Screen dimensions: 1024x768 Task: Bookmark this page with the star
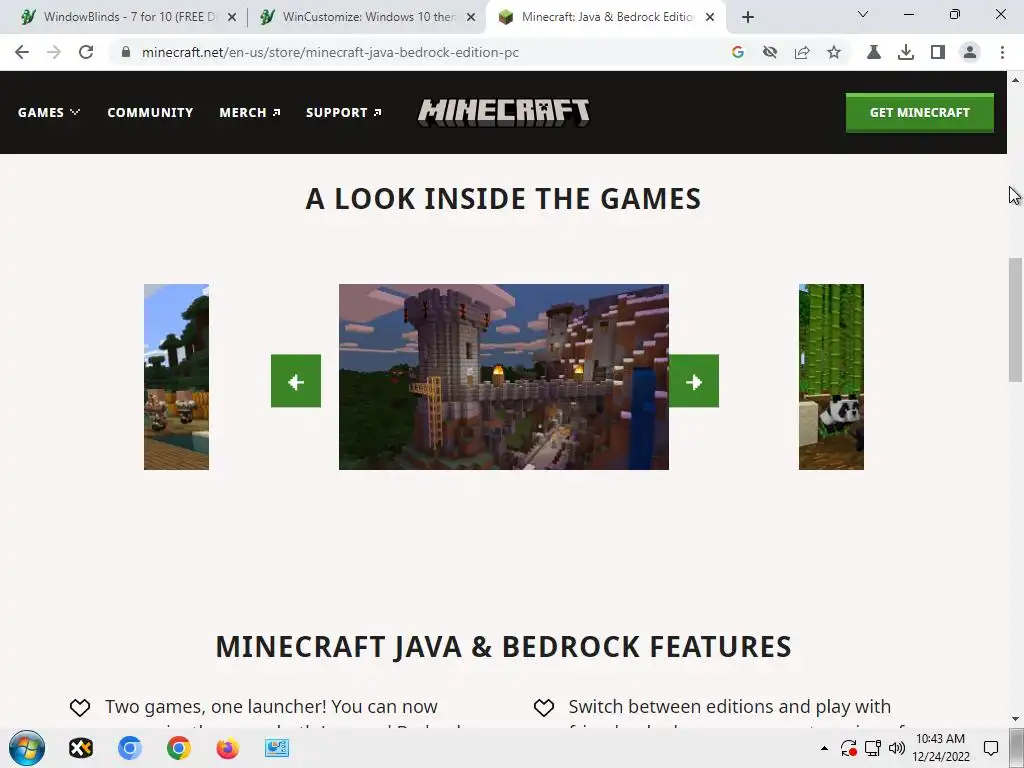point(834,52)
